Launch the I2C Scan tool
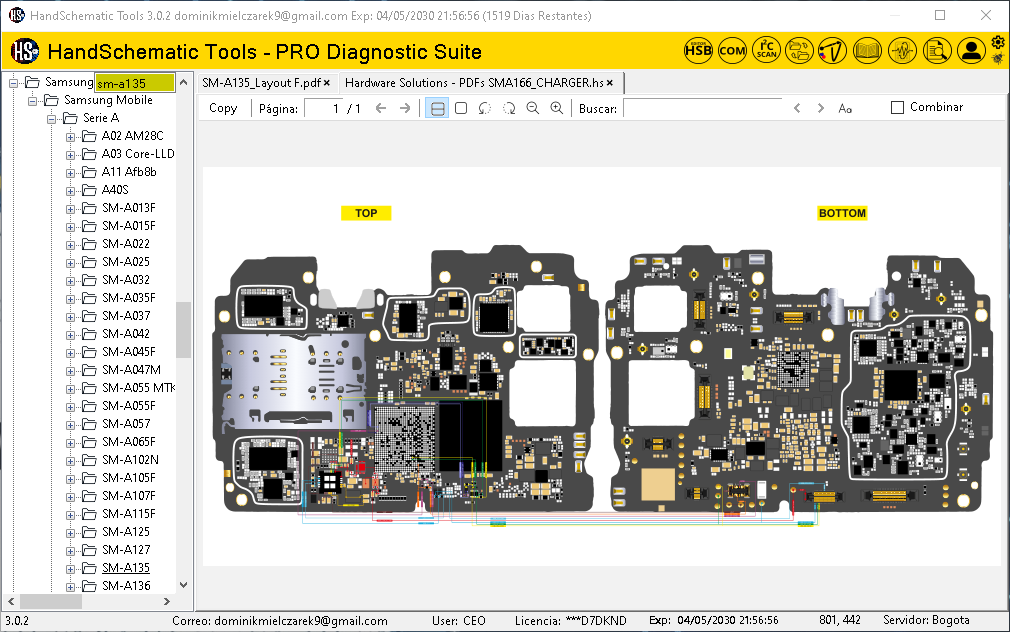 (x=767, y=50)
